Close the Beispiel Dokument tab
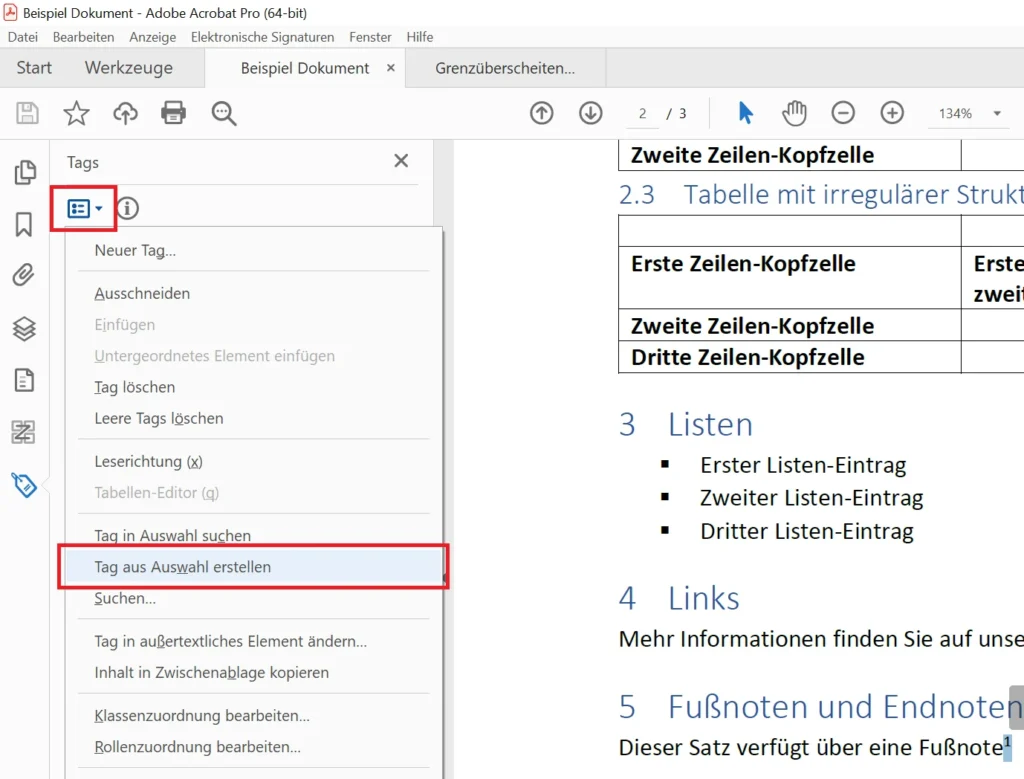Image resolution: width=1024 pixels, height=779 pixels. 391,68
